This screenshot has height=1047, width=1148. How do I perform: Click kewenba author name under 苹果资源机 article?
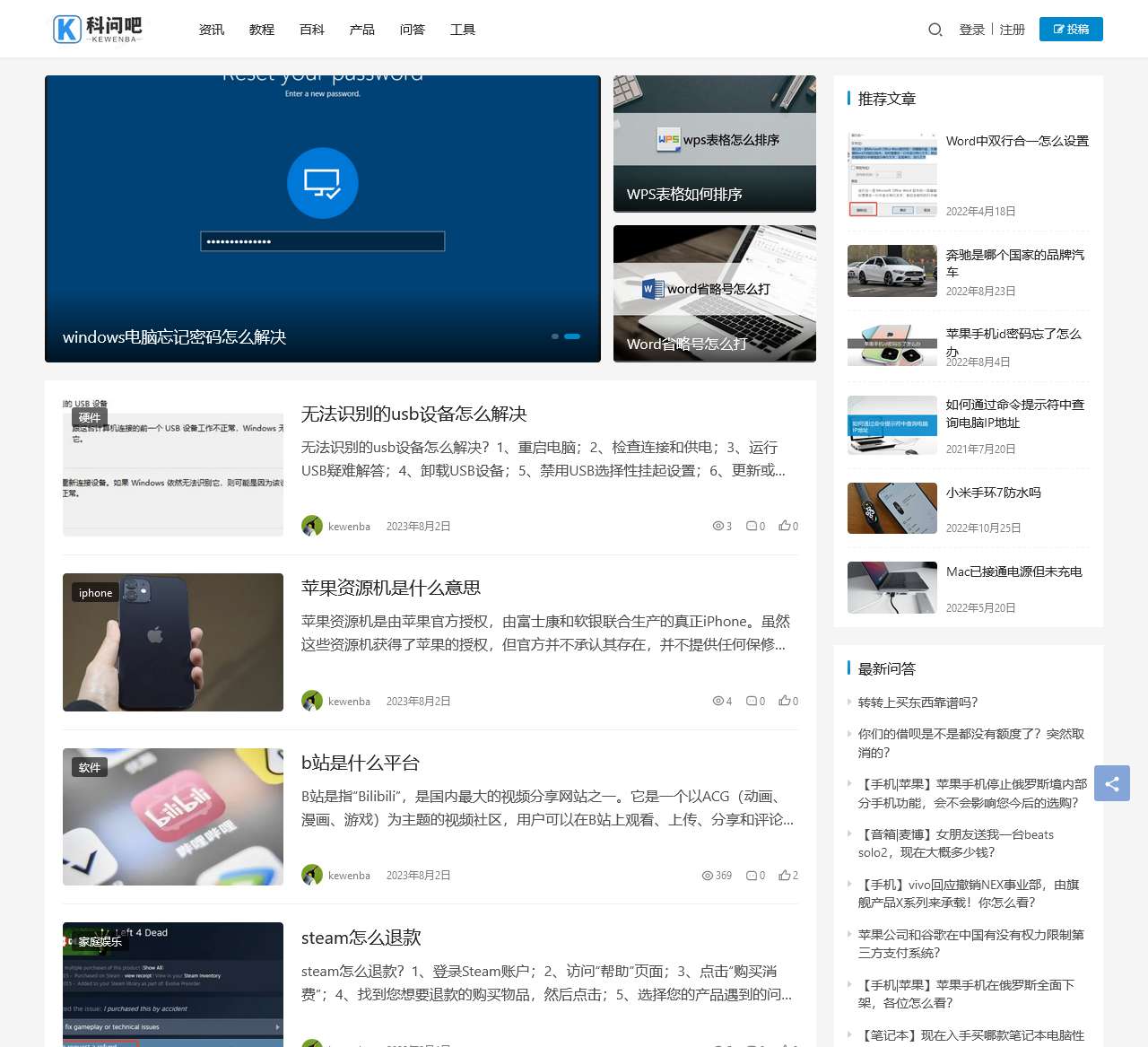click(x=349, y=702)
